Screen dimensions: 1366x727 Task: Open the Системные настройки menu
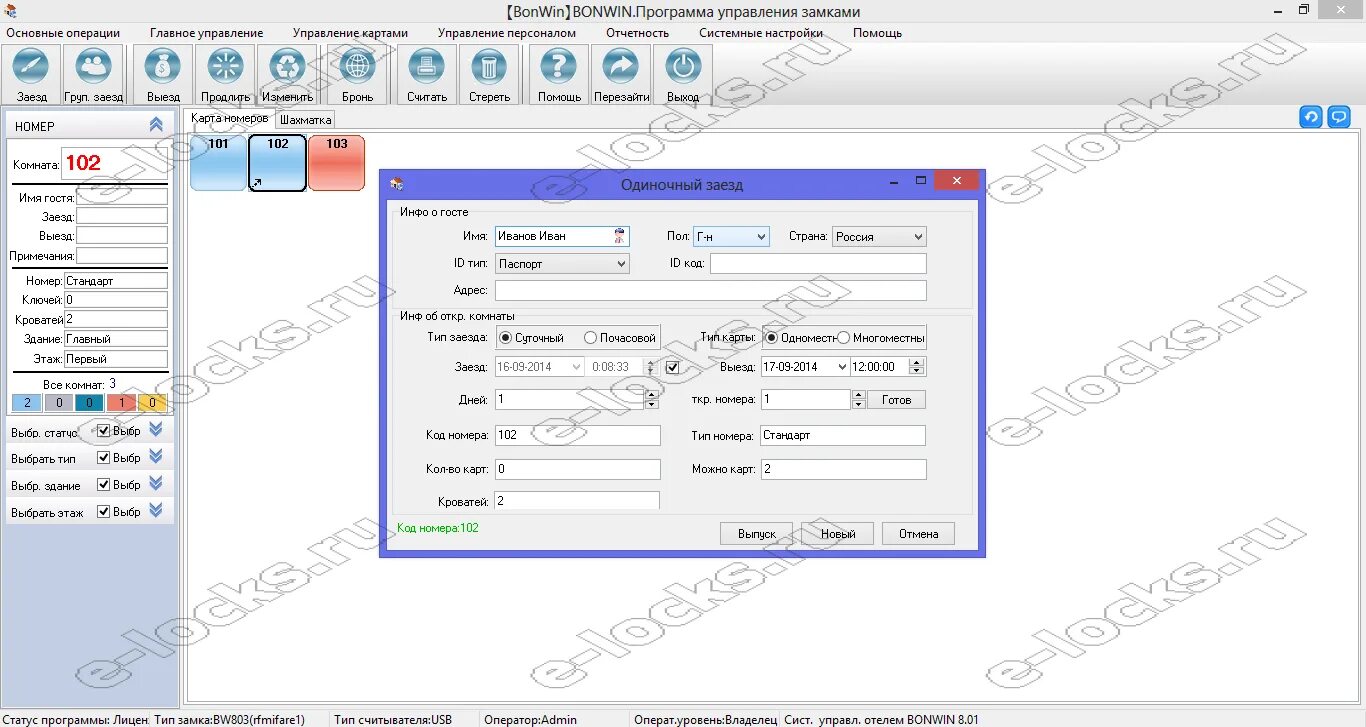click(761, 33)
